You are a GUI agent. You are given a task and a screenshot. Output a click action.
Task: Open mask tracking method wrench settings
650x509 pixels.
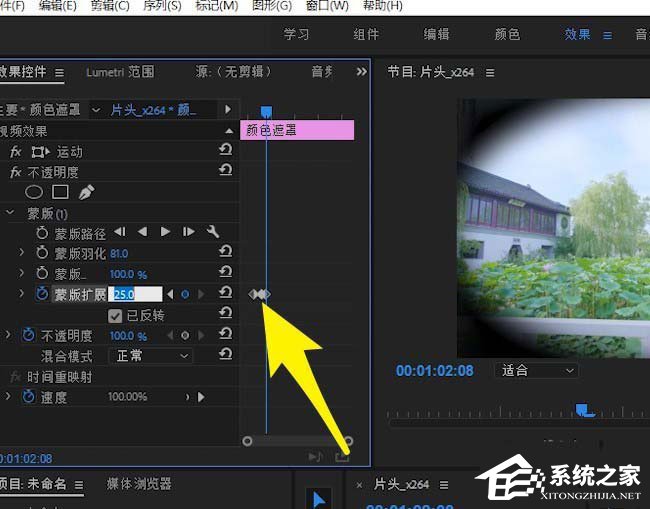pyautogui.click(x=213, y=232)
